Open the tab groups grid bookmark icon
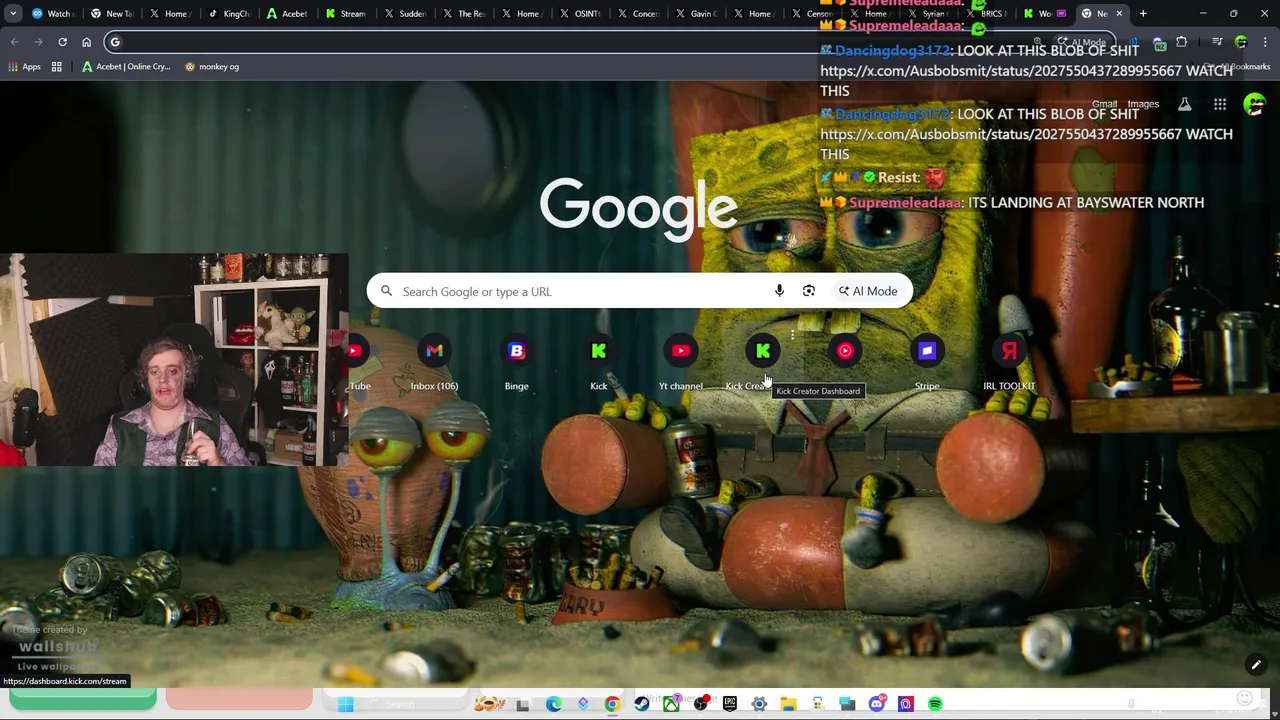The width and height of the screenshot is (1280, 720). 57,67
